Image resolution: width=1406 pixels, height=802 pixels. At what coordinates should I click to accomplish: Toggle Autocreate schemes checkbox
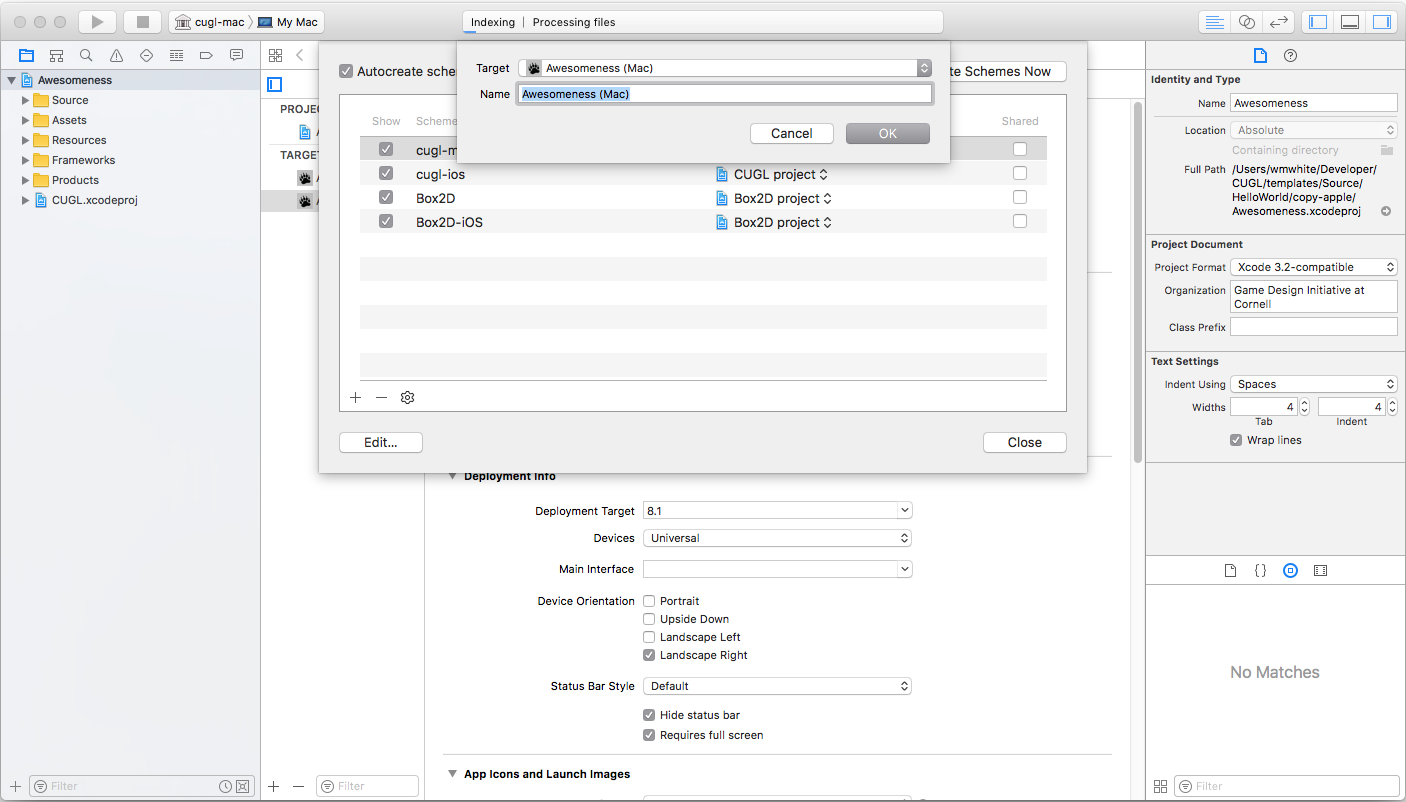[x=346, y=71]
